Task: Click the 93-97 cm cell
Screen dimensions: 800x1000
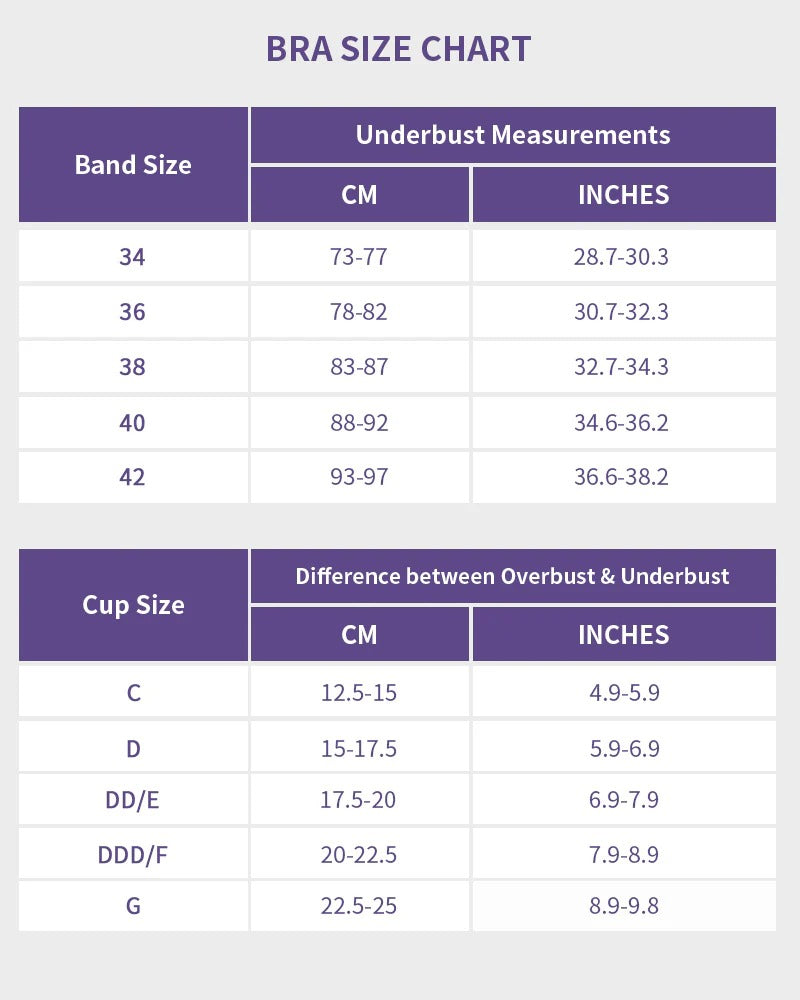Action: (x=359, y=477)
